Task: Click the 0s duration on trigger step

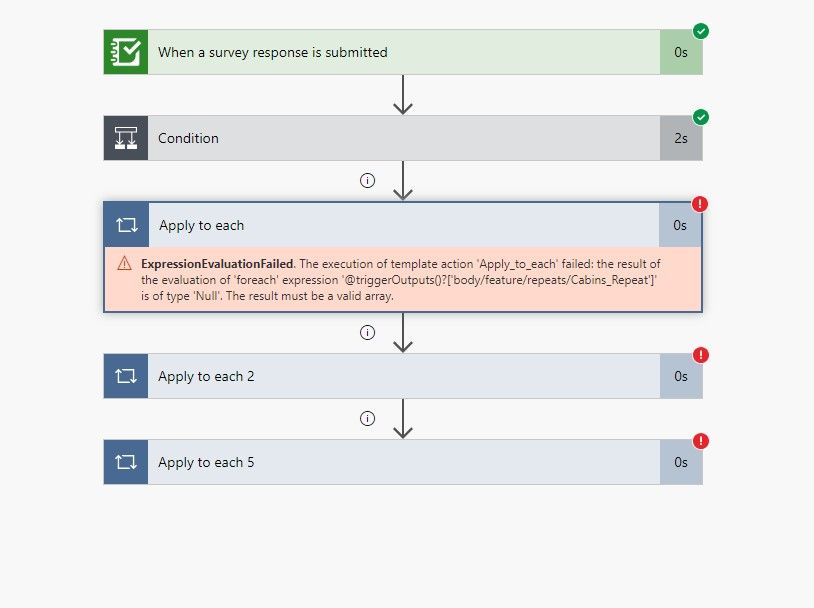Action: click(680, 52)
